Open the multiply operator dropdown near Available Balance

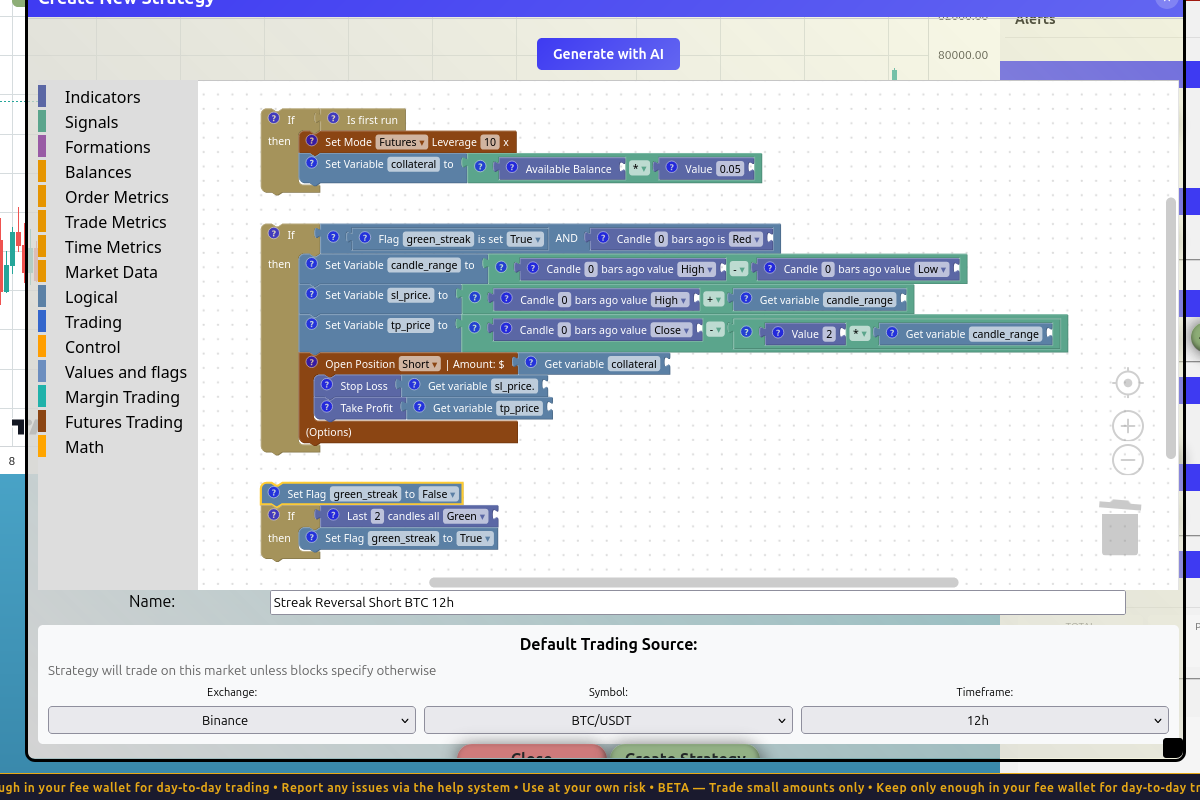tap(639, 169)
